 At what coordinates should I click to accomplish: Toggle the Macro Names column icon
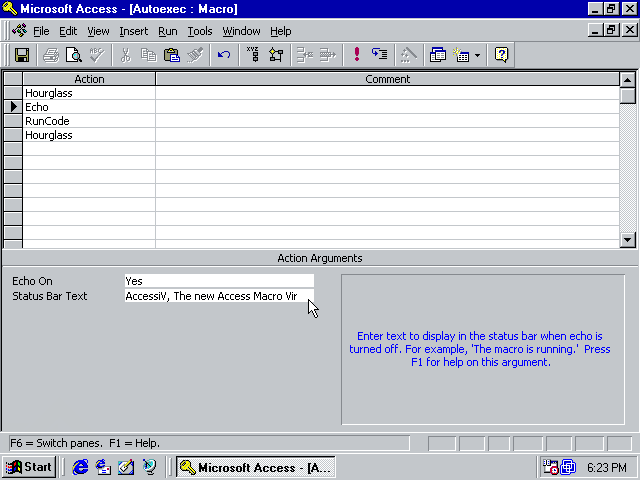(x=253, y=55)
